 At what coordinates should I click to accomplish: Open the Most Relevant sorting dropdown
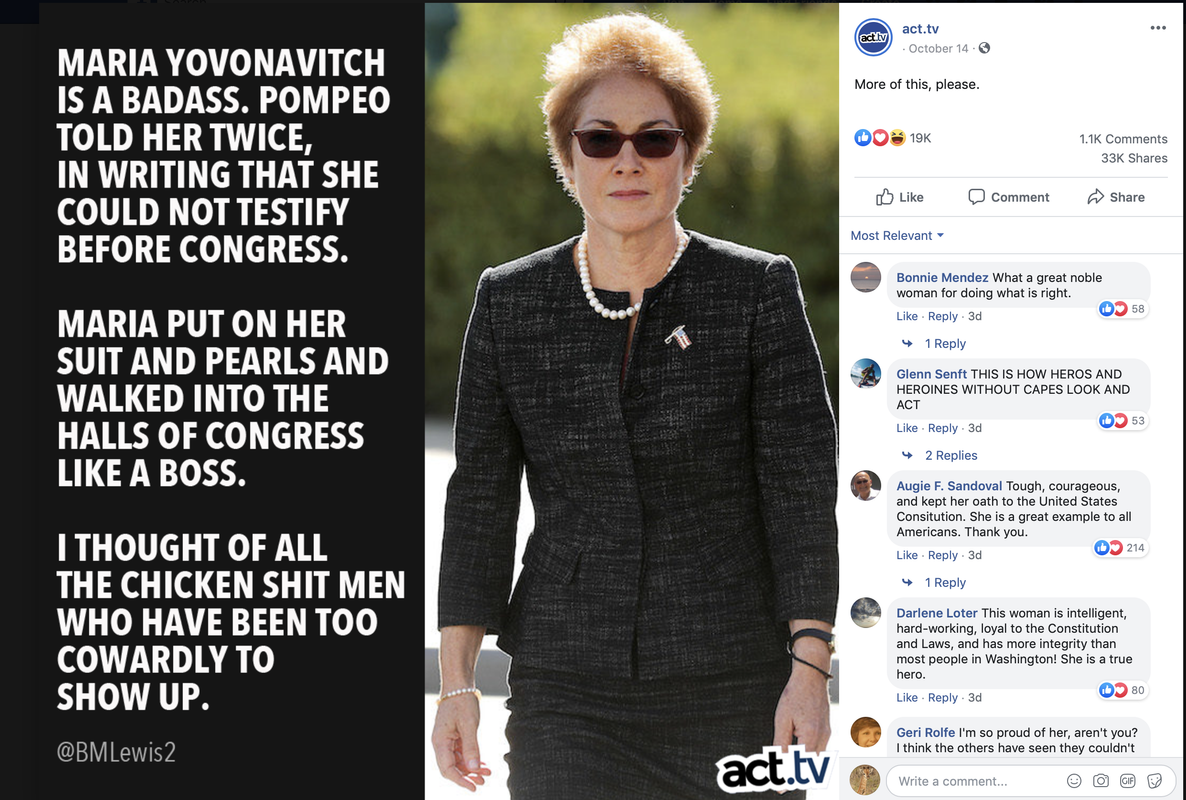(897, 235)
